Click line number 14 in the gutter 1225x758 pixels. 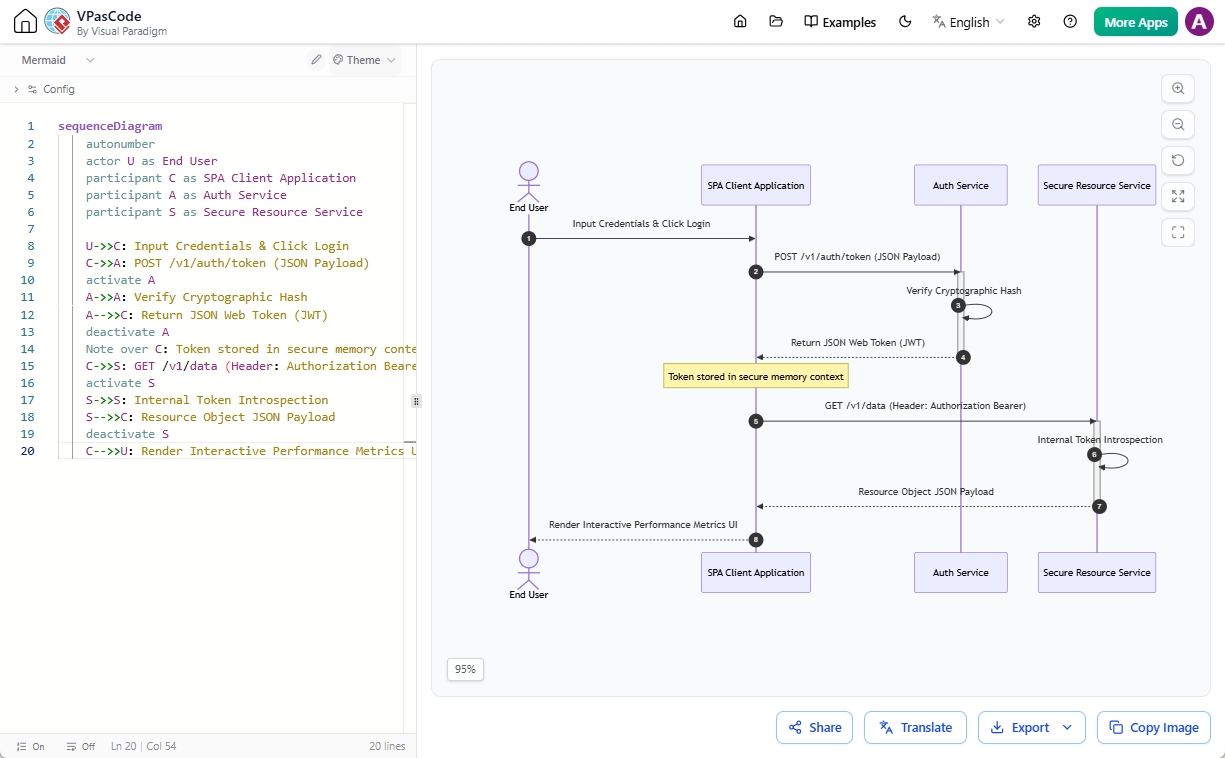pos(28,349)
